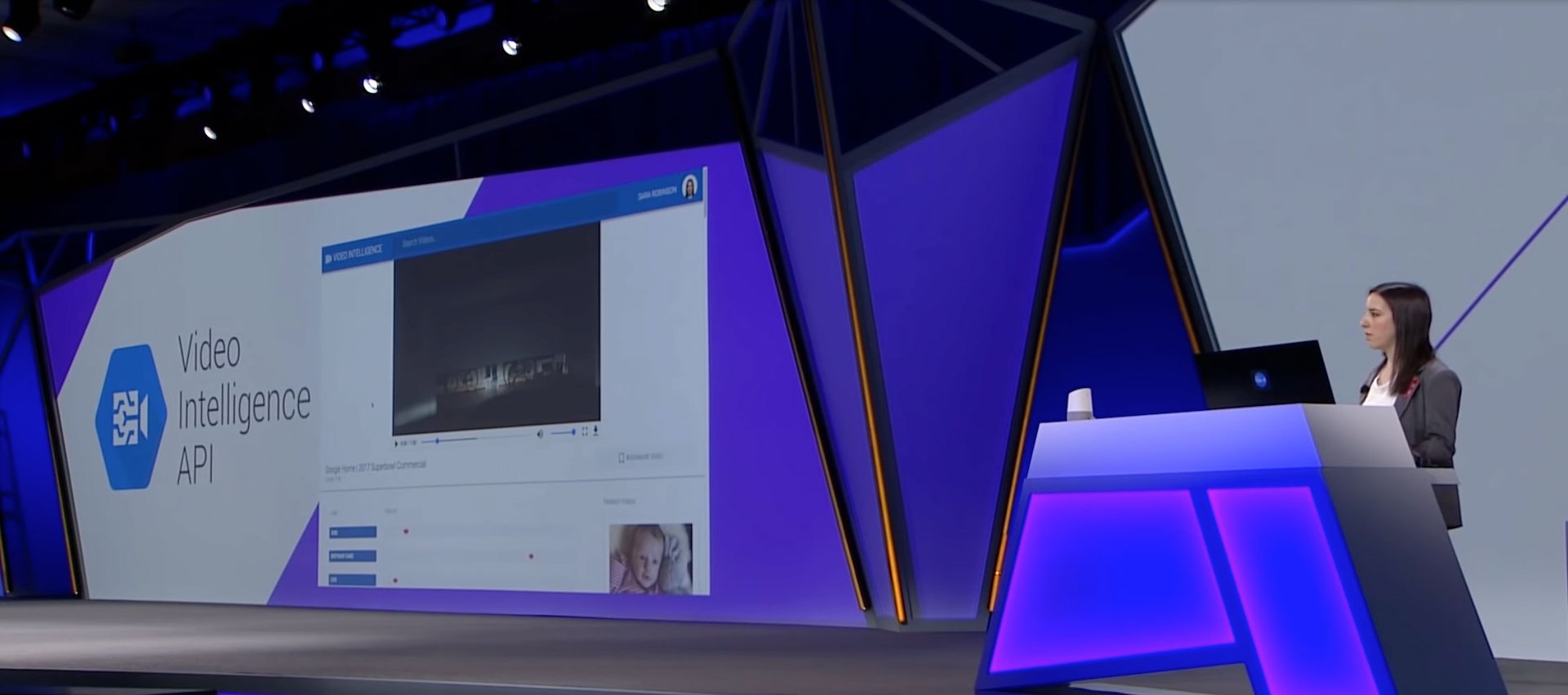Click red marker in the bottom label row
This screenshot has width=1568, height=695.
395,581
